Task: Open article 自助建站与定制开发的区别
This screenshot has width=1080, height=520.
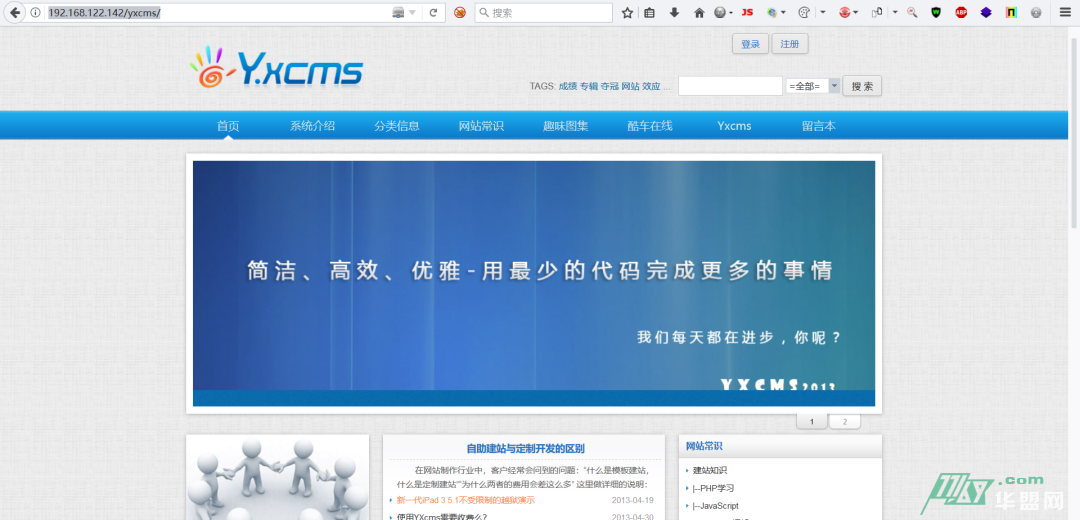Action: click(x=525, y=448)
